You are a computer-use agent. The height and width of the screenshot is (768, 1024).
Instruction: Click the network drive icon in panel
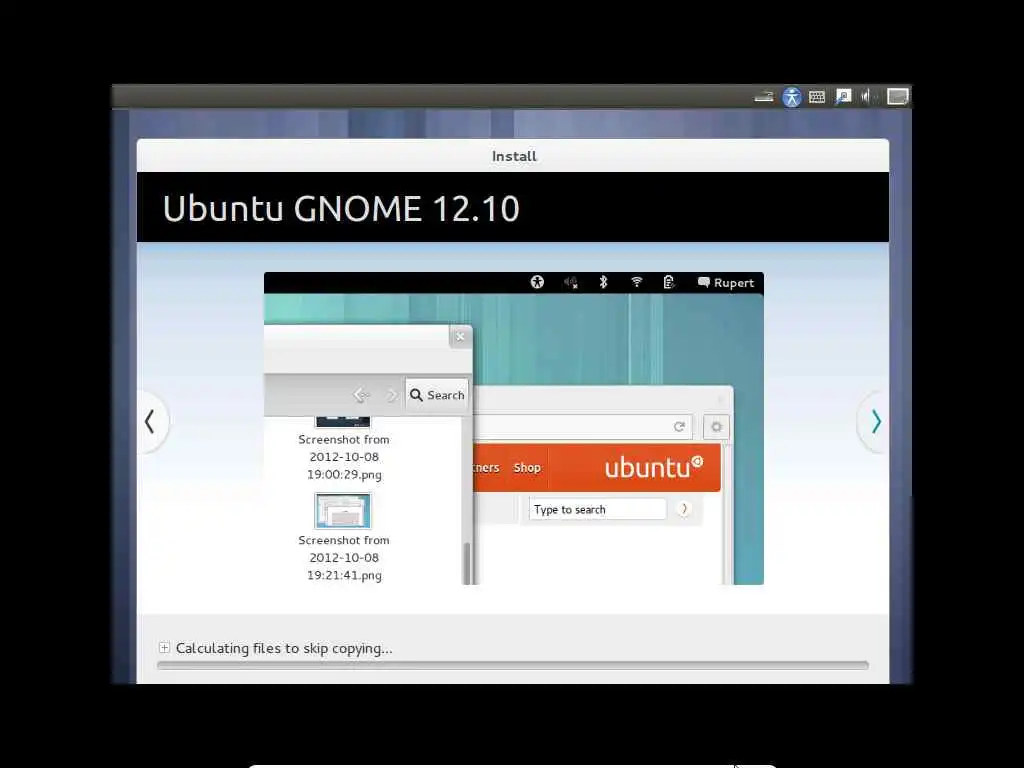click(x=764, y=97)
